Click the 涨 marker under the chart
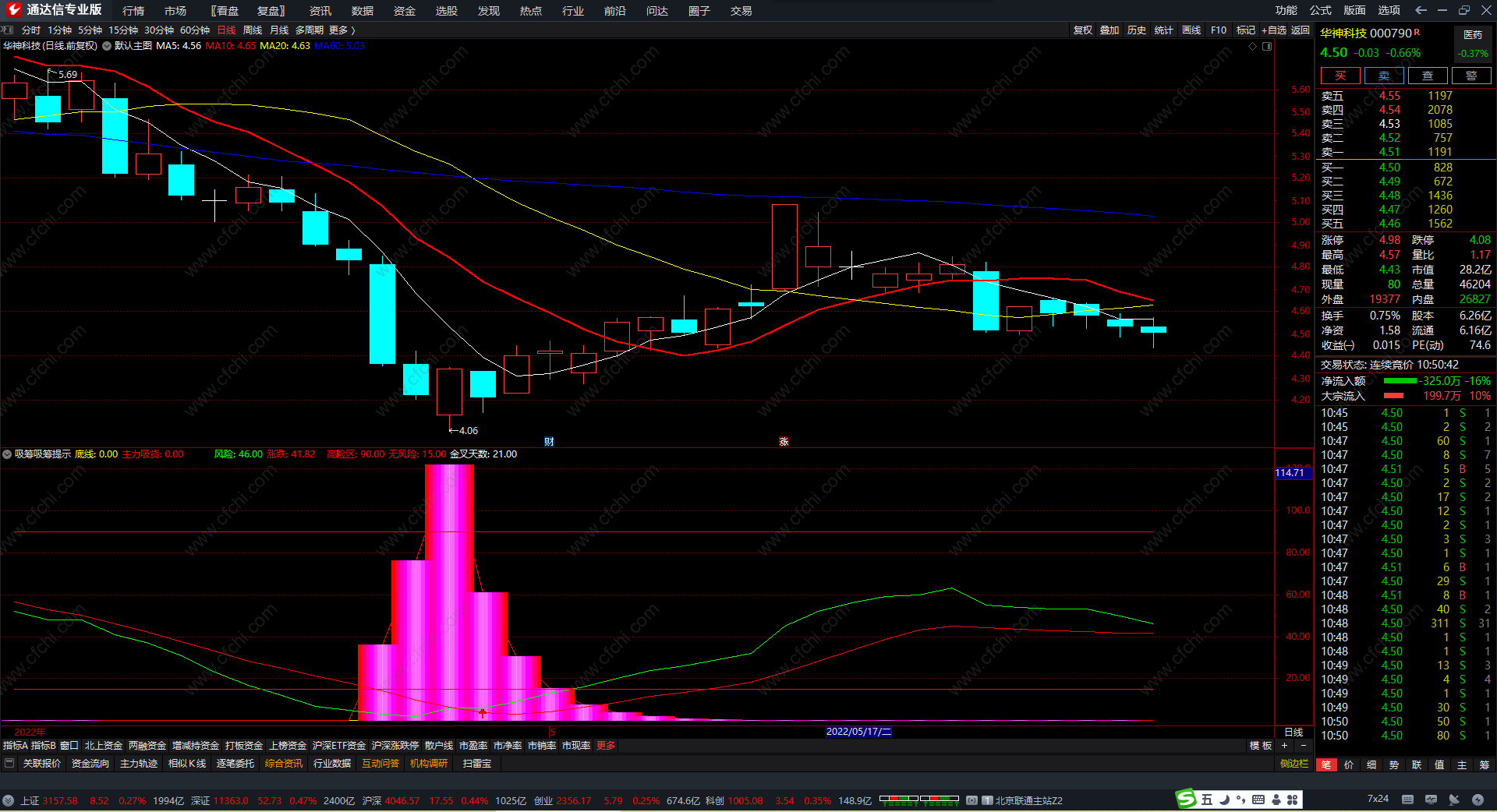 [784, 442]
